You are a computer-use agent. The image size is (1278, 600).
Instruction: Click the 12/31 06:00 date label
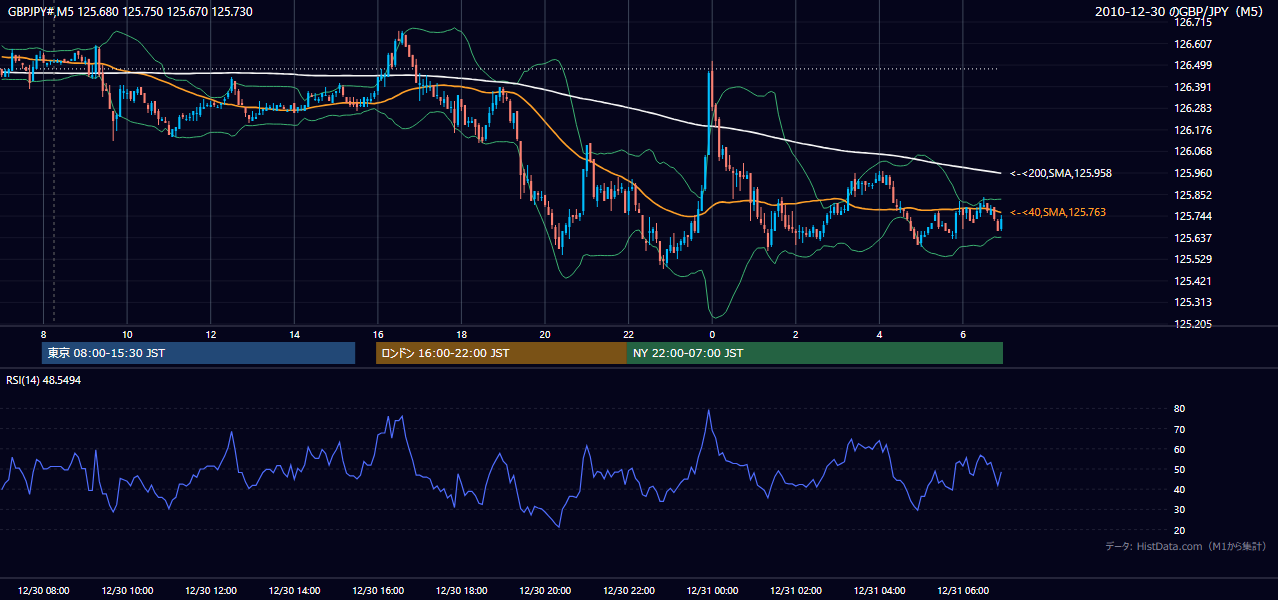pos(963,591)
